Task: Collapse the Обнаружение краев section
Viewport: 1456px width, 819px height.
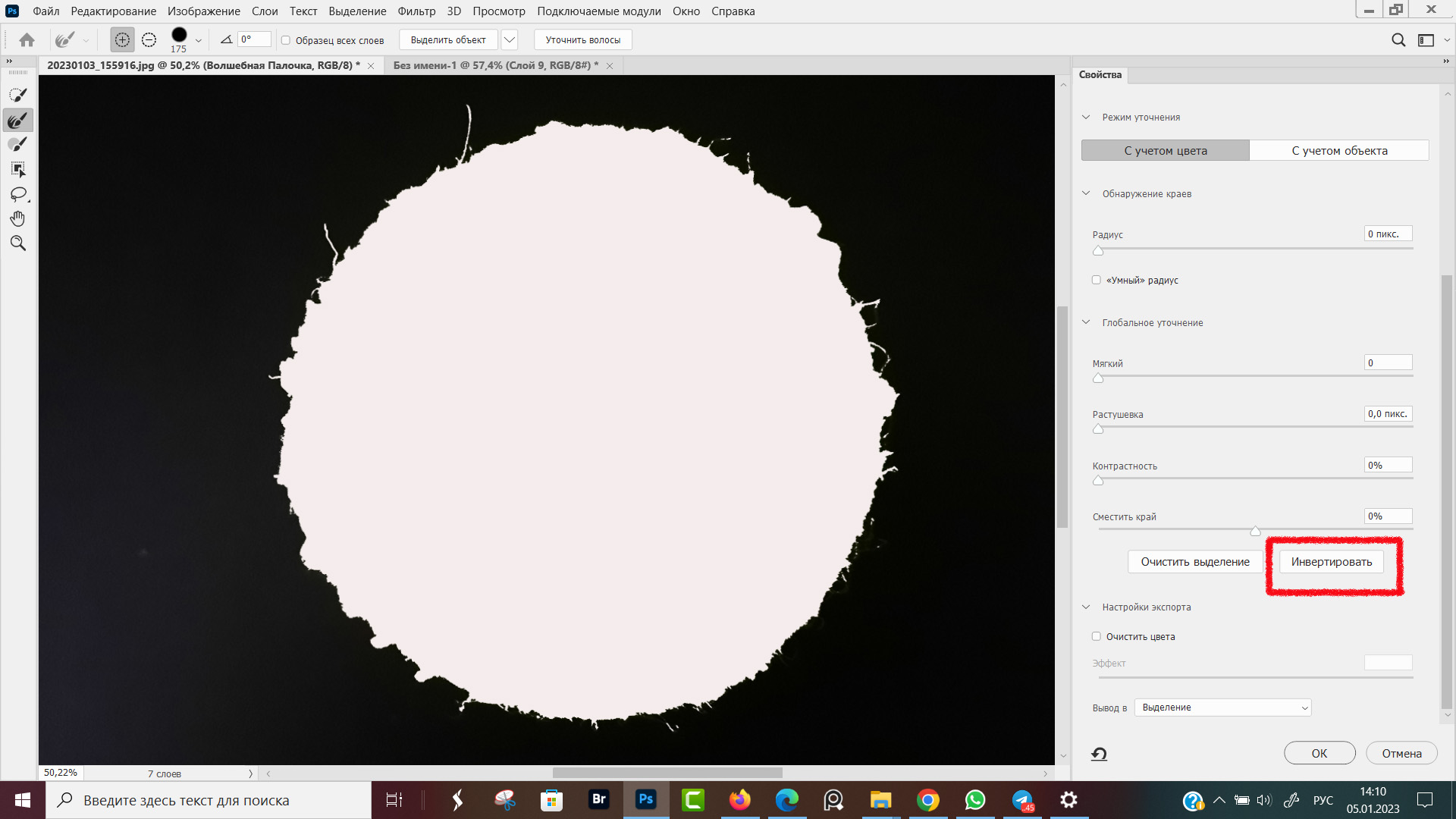Action: coord(1086,193)
